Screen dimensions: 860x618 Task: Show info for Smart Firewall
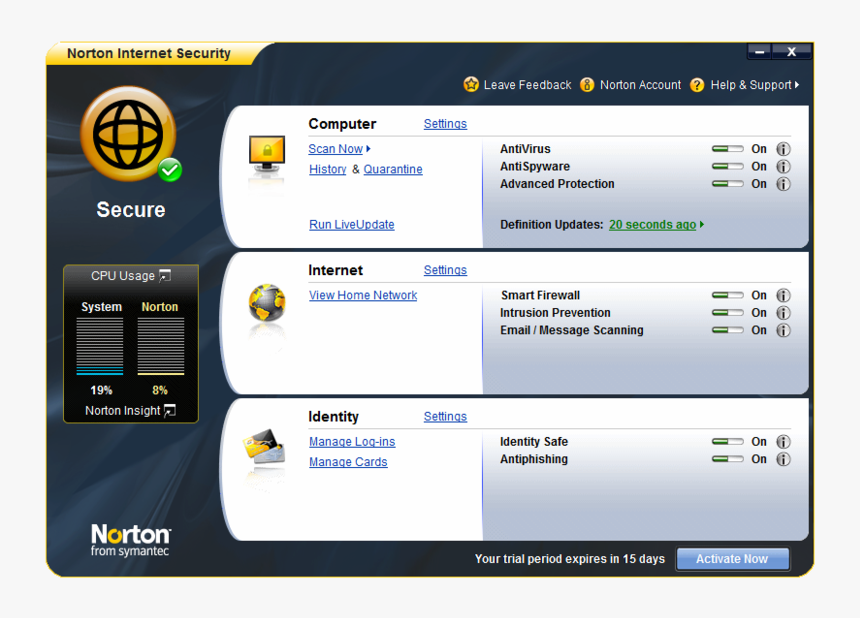783,295
